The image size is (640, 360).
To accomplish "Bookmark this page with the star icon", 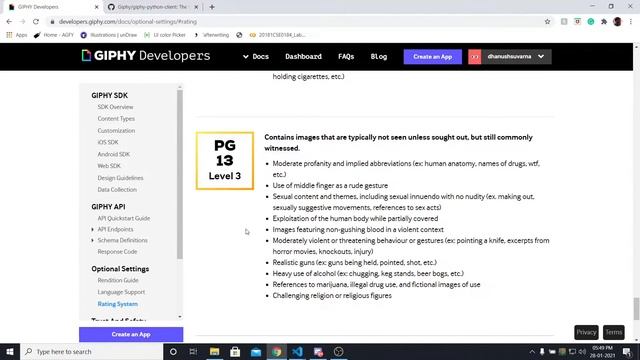I will [x=547, y=22].
